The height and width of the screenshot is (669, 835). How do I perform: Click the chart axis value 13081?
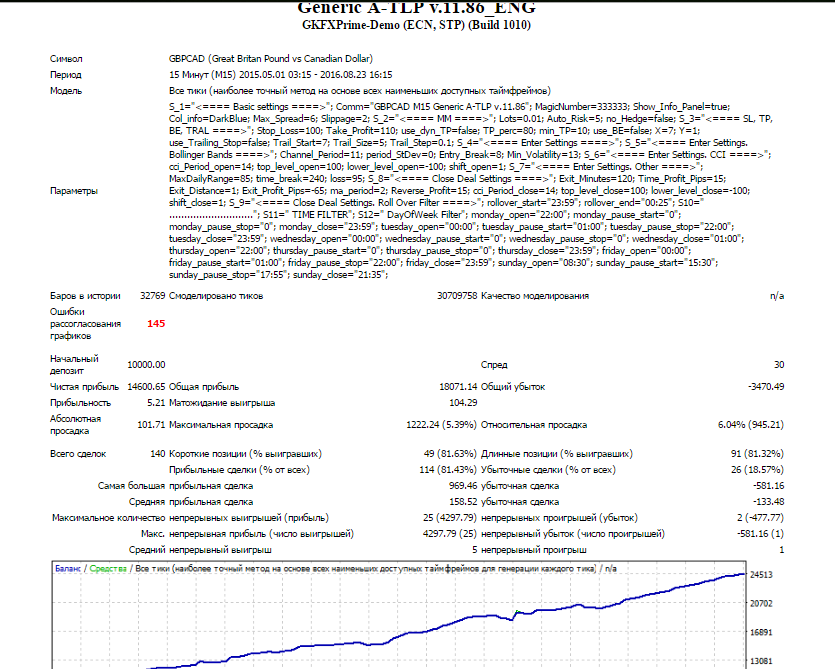761,661
